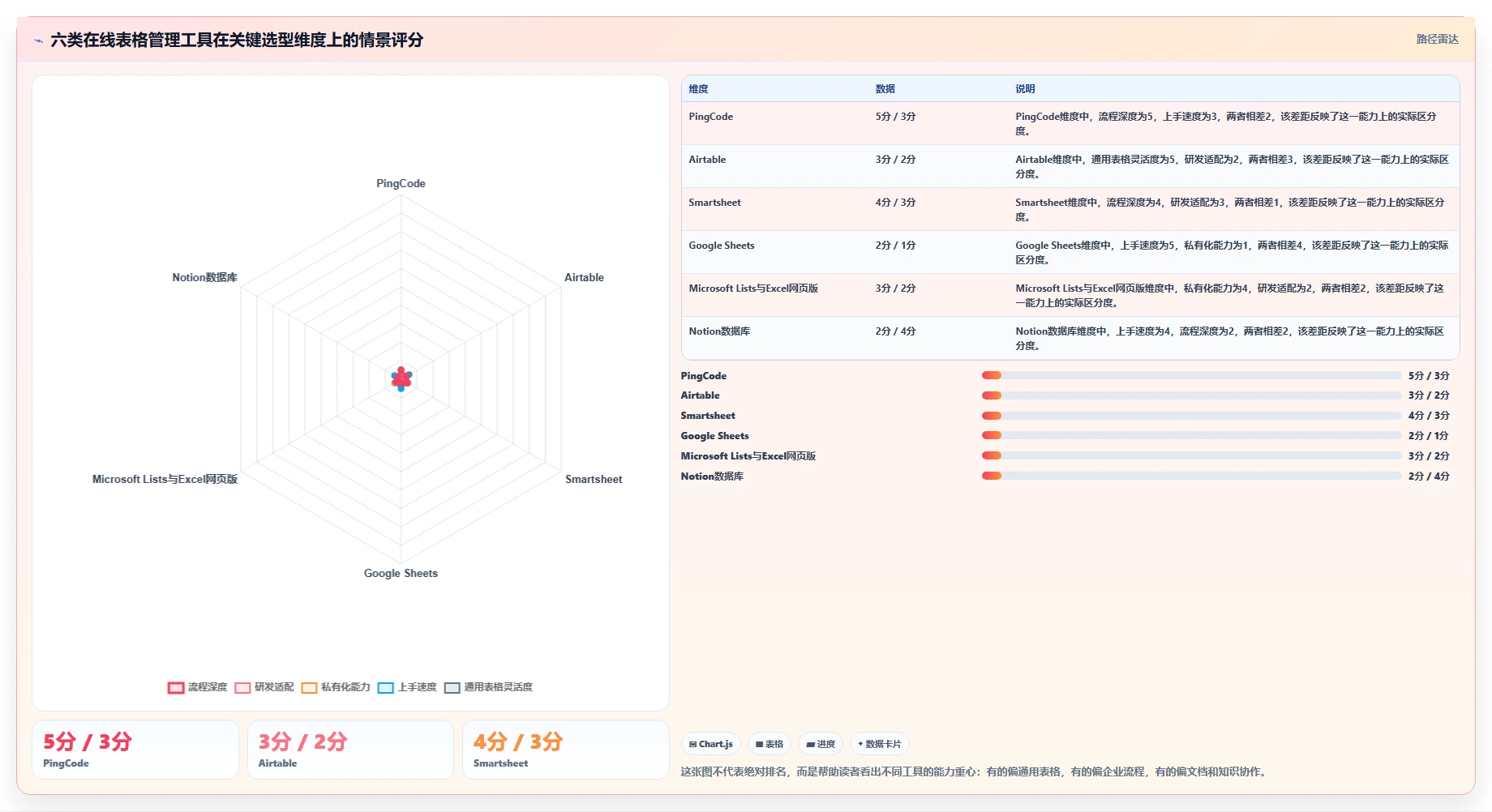Click the page title 六类在线表格管理工具
The image size is (1492, 812).
(237, 40)
